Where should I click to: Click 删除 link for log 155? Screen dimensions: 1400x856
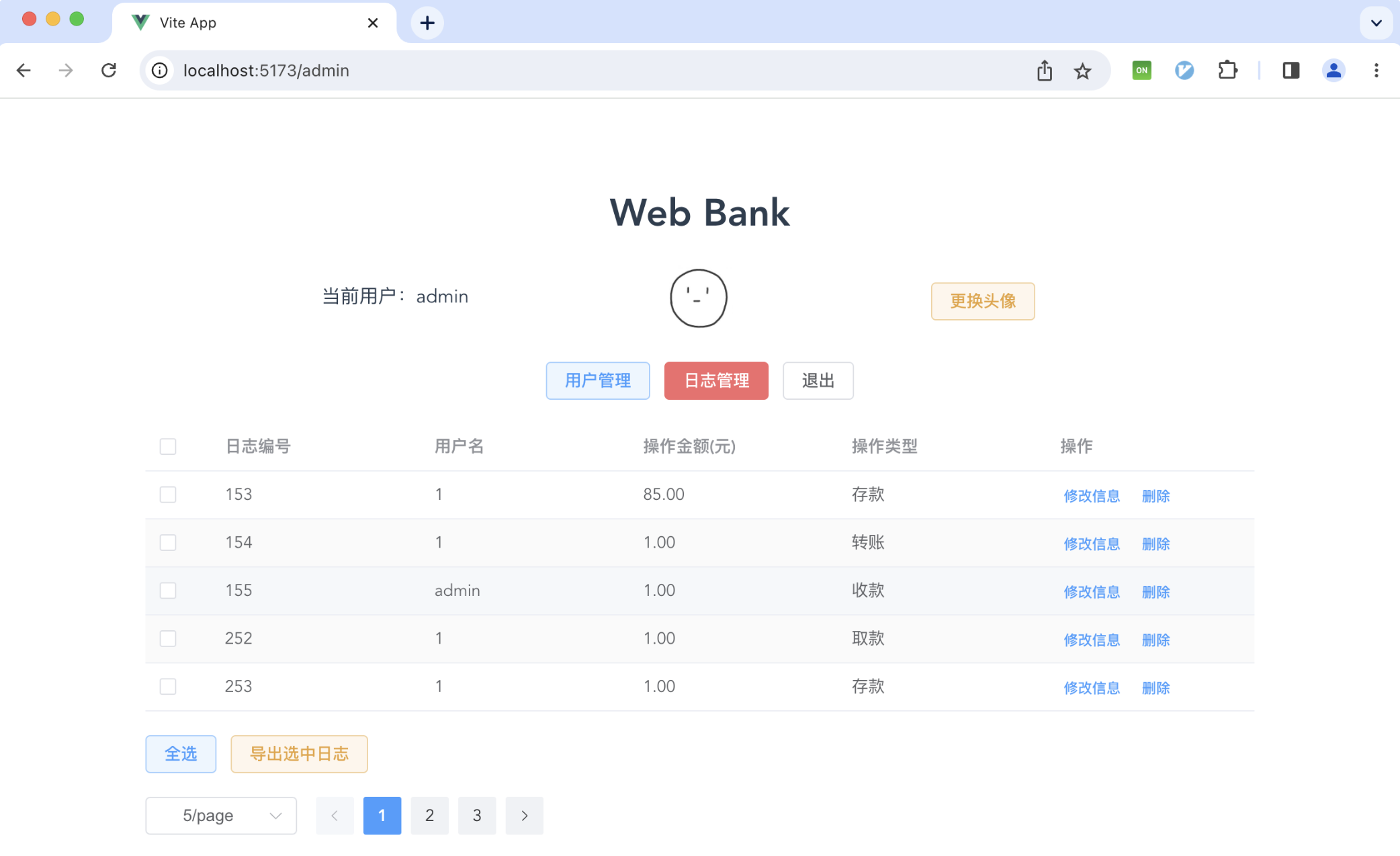click(1155, 592)
